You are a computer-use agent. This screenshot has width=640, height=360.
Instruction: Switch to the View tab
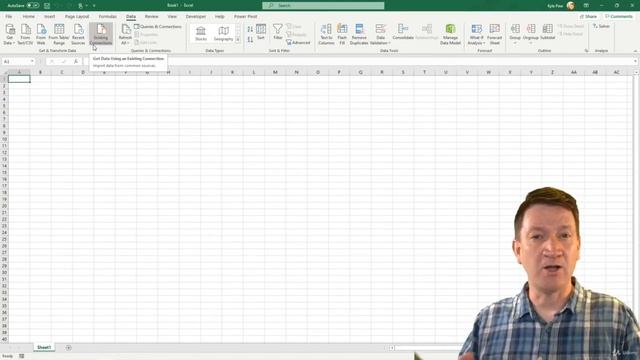point(172,16)
